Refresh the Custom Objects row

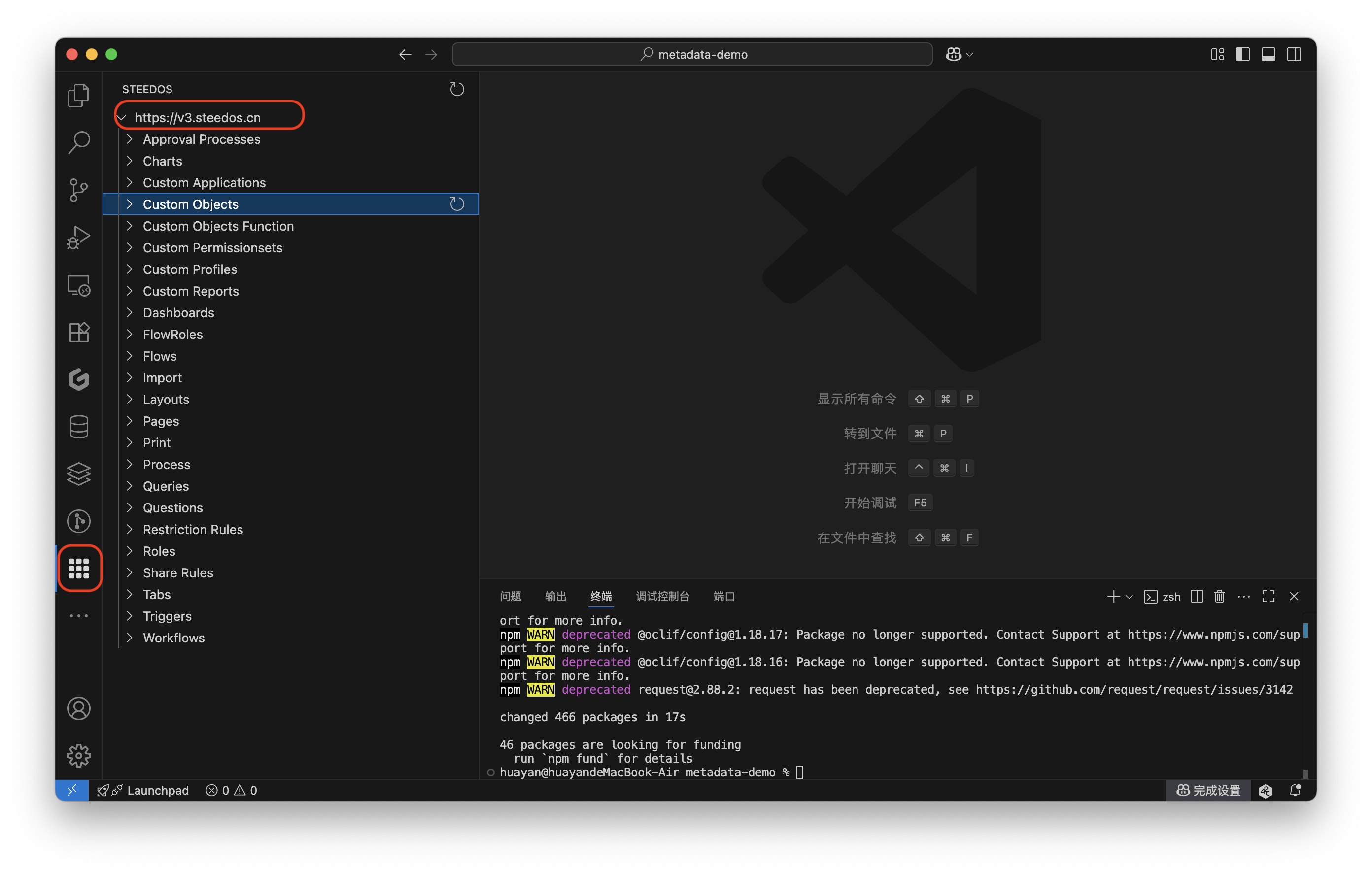click(x=457, y=204)
